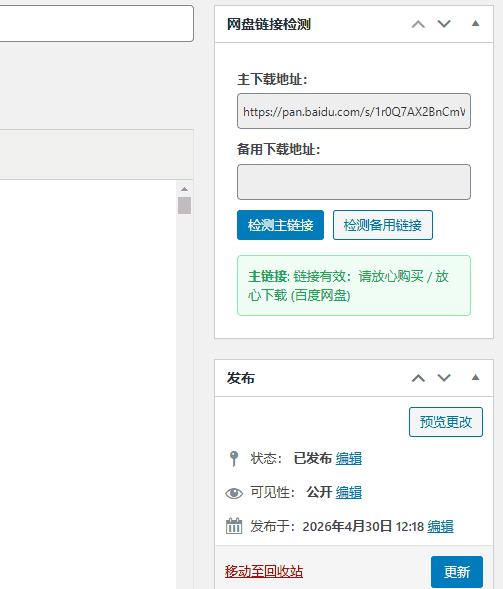Collapse the 网盘链接检测 panel
The height and width of the screenshot is (589, 503).
(x=475, y=24)
